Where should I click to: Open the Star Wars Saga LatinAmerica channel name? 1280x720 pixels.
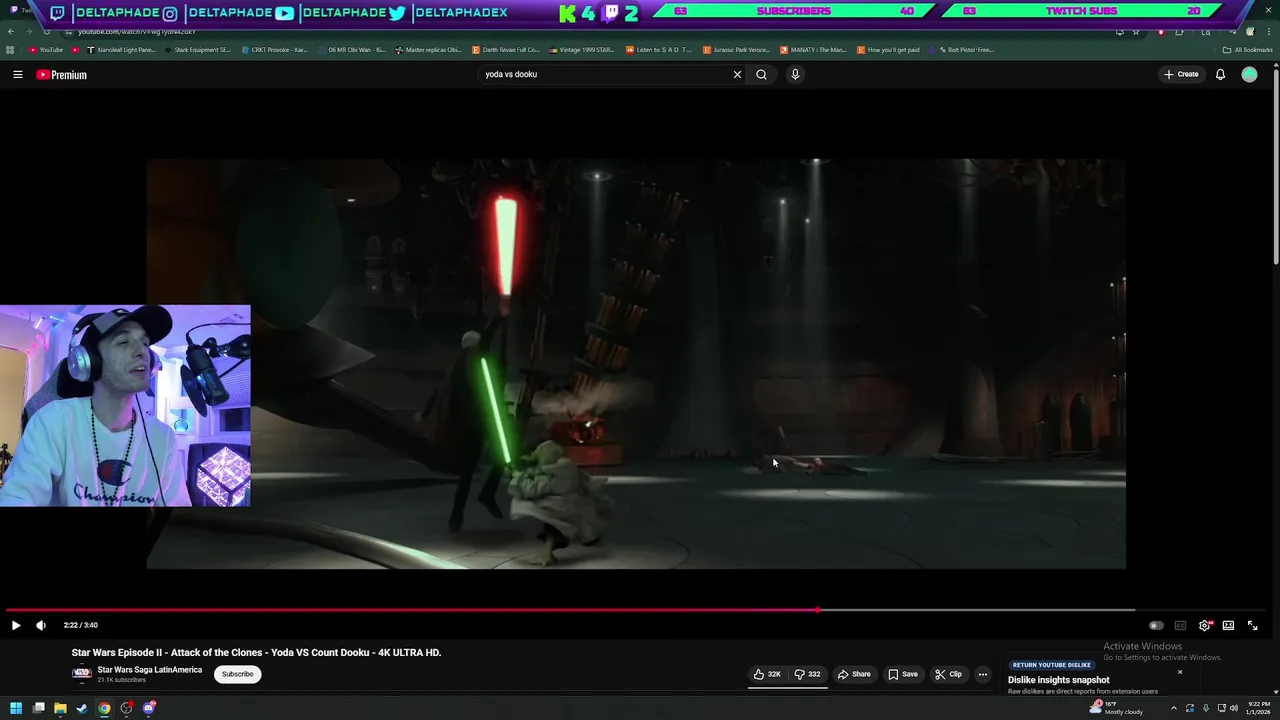149,670
